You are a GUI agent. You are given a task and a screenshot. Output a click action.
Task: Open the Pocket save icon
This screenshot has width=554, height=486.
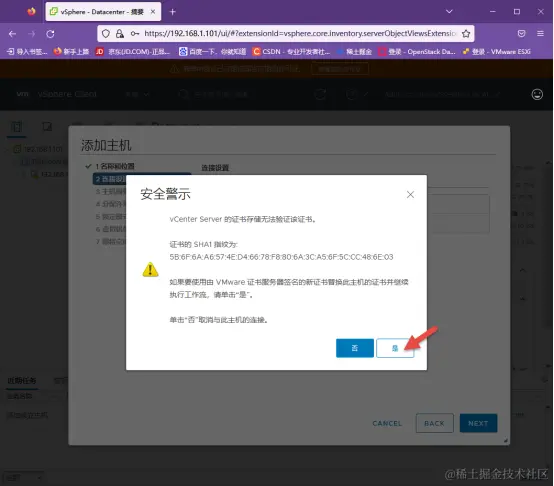click(x=521, y=34)
